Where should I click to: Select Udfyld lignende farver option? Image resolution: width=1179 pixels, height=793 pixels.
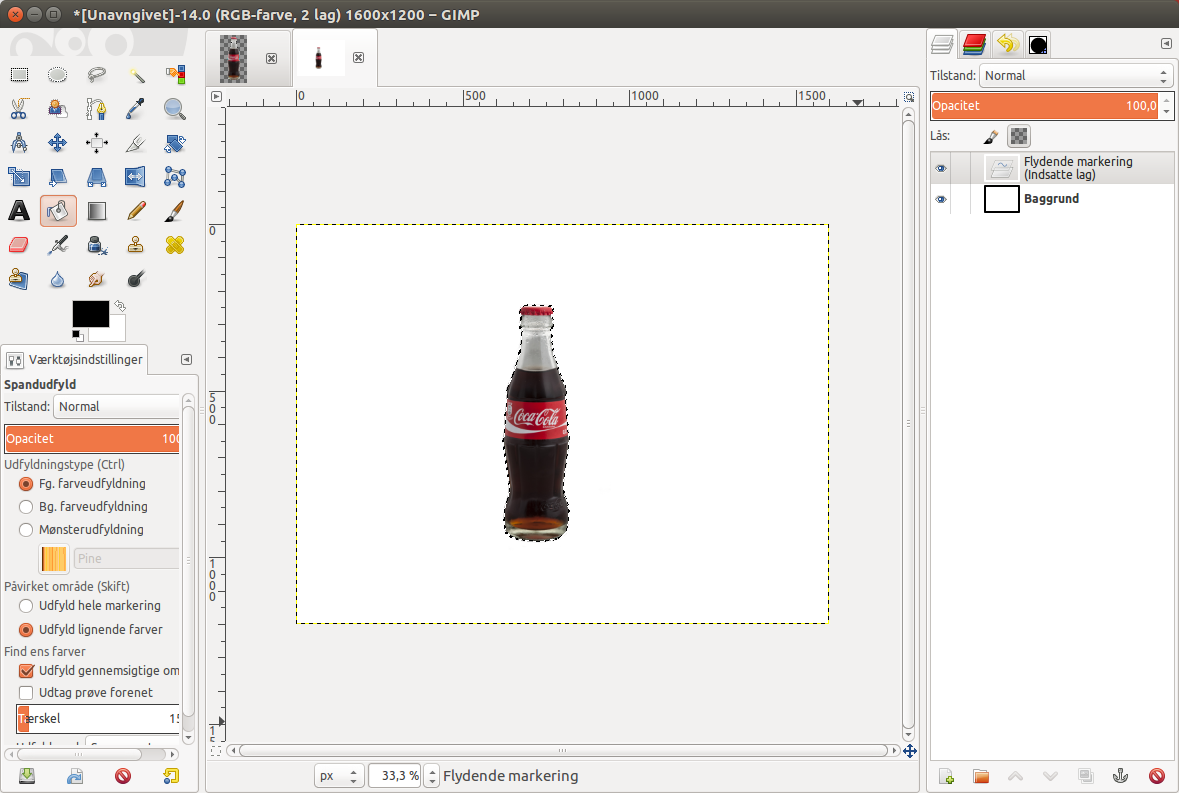tap(26, 630)
